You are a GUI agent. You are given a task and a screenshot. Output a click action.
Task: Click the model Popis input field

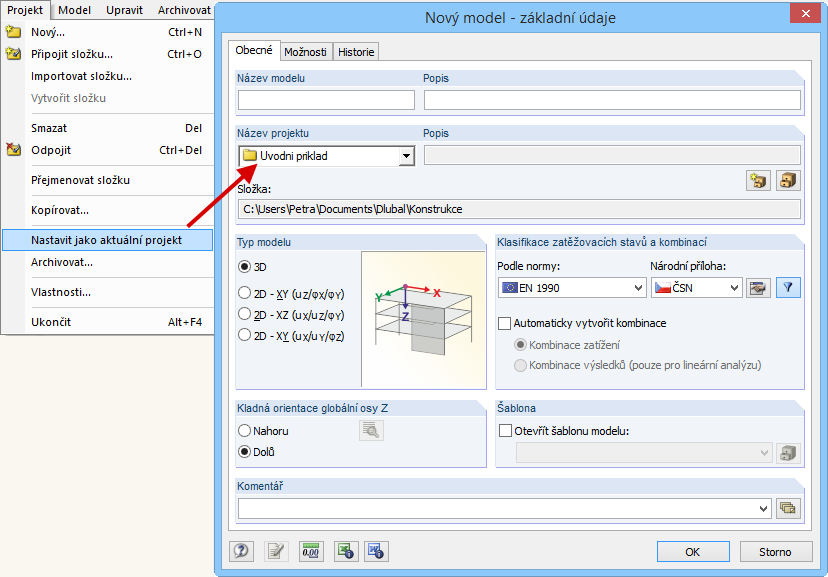point(612,100)
